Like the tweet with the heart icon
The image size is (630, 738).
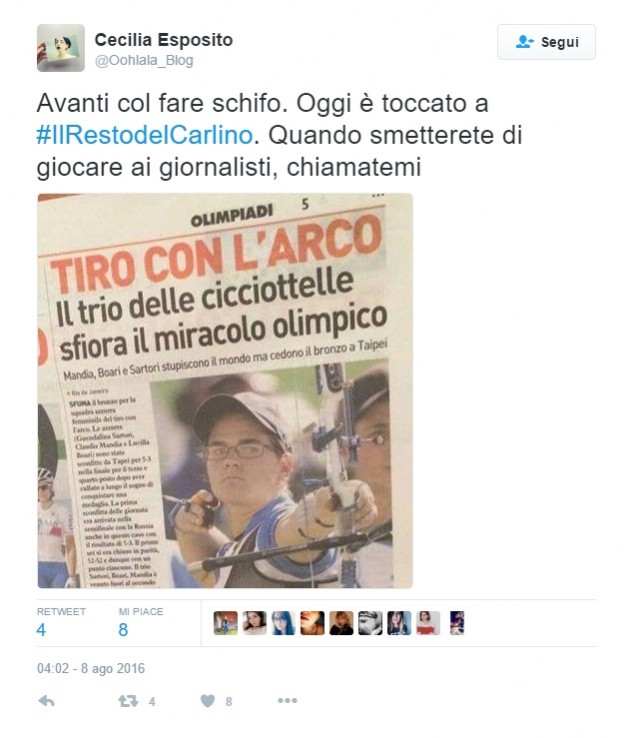click(207, 701)
